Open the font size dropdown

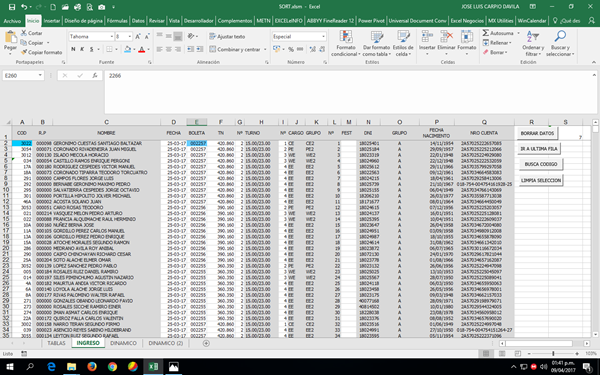pos(130,36)
